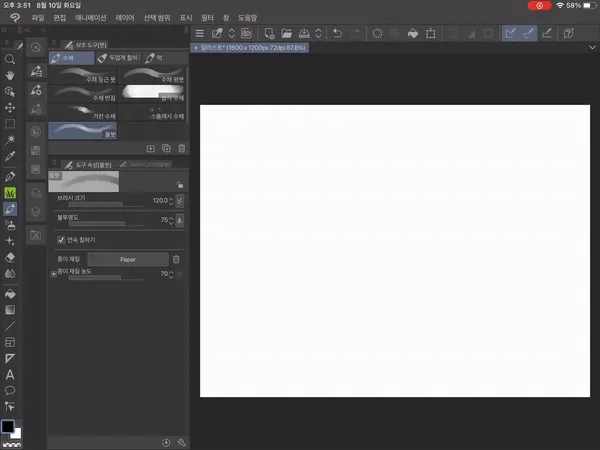600x450 pixels.
Task: Open file with folder icon
Action: click(x=286, y=33)
